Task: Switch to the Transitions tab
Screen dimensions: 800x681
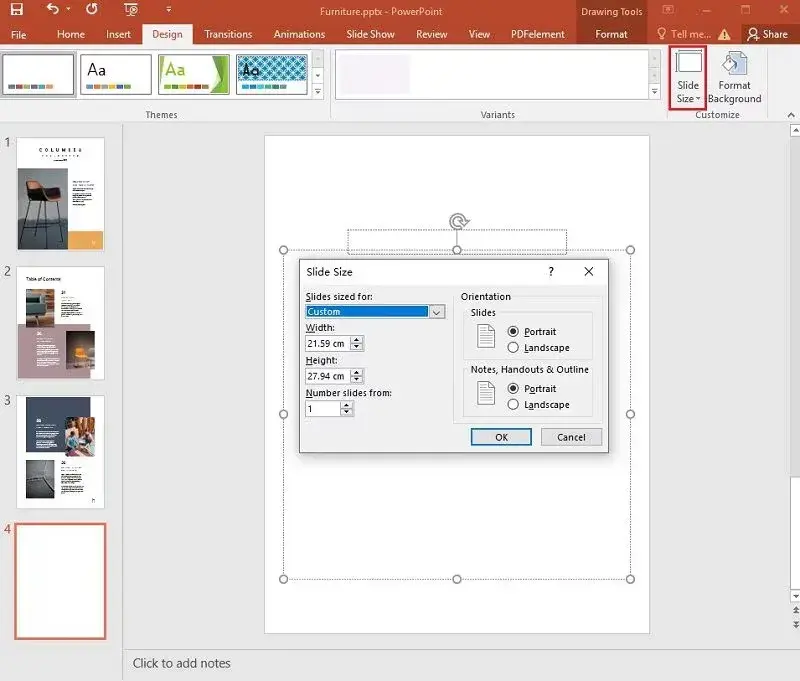Action: pos(228,34)
